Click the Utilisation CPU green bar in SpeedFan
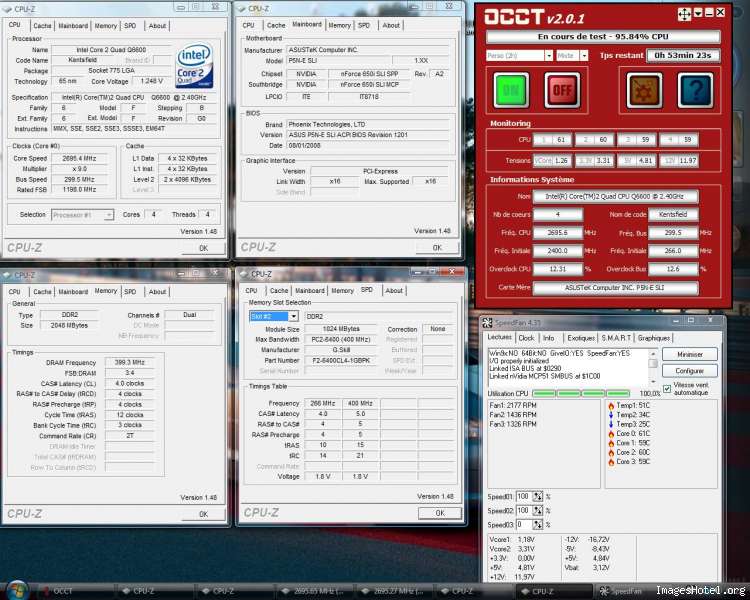The height and width of the screenshot is (600, 750). 581,393
